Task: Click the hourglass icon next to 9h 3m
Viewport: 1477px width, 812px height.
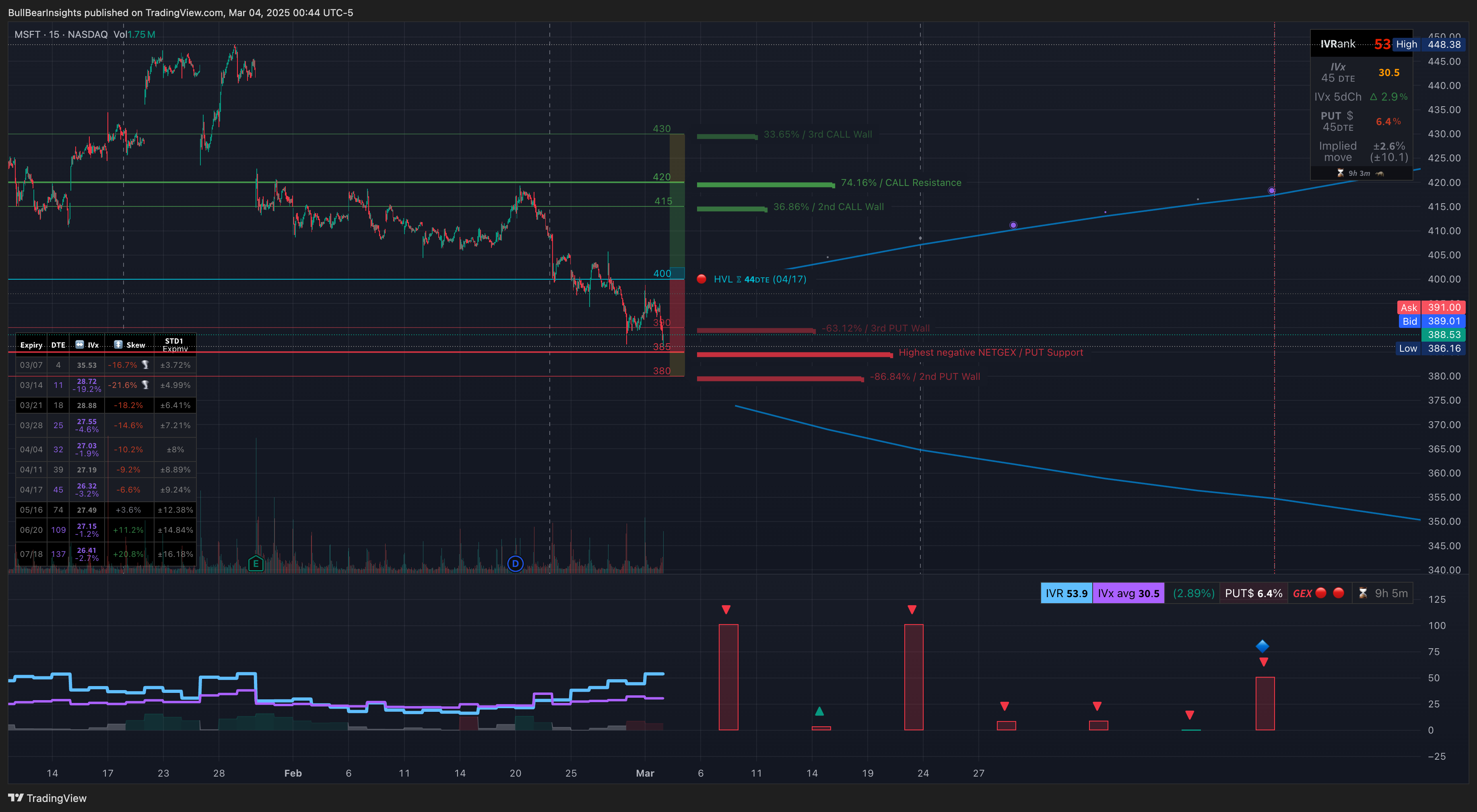Action: pyautogui.click(x=1341, y=173)
